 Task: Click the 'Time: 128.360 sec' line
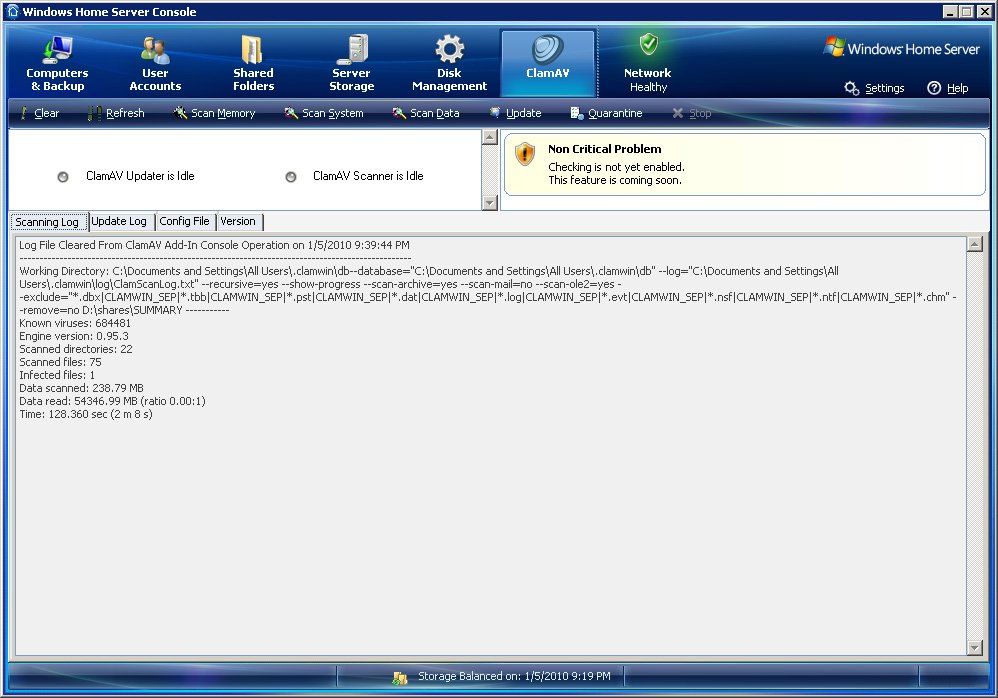coord(86,414)
